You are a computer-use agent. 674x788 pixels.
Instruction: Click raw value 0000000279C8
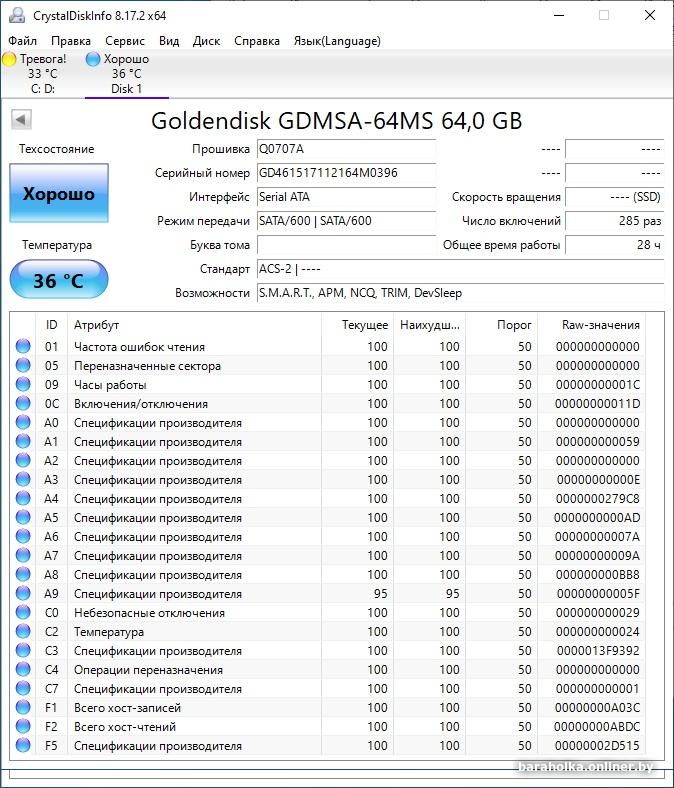point(598,499)
